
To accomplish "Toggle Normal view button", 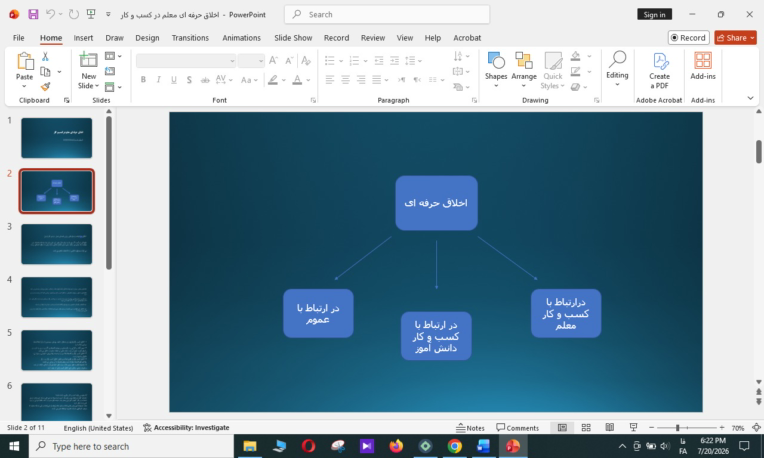I will [562, 427].
